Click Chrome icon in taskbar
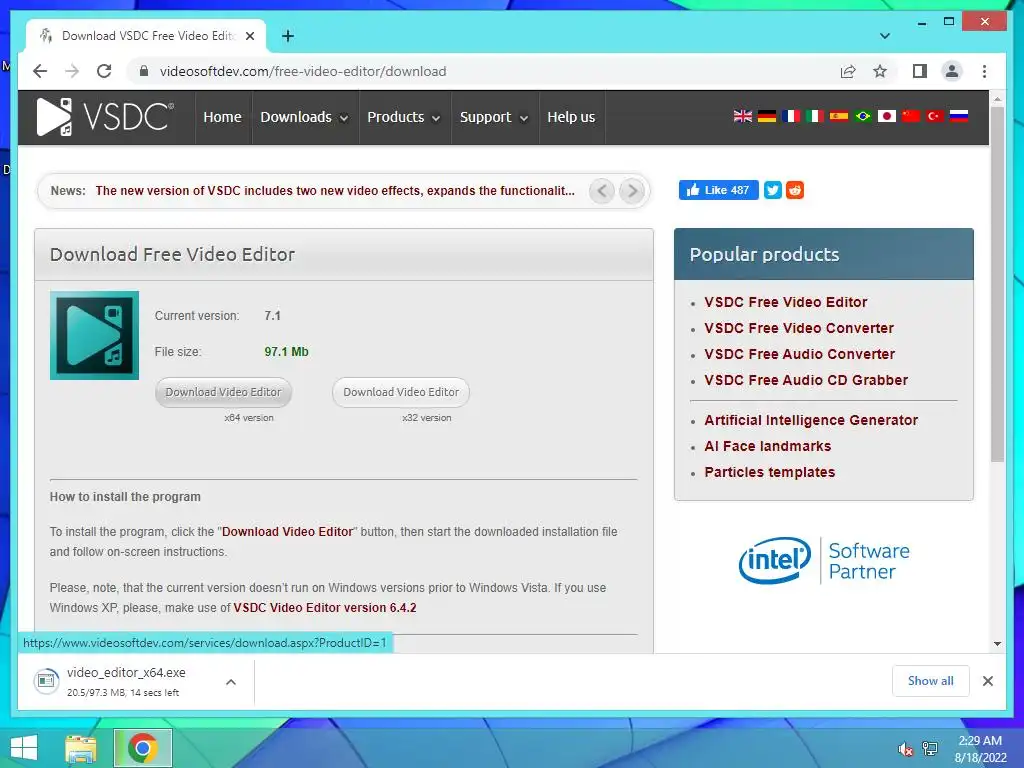The height and width of the screenshot is (768, 1024). point(142,748)
